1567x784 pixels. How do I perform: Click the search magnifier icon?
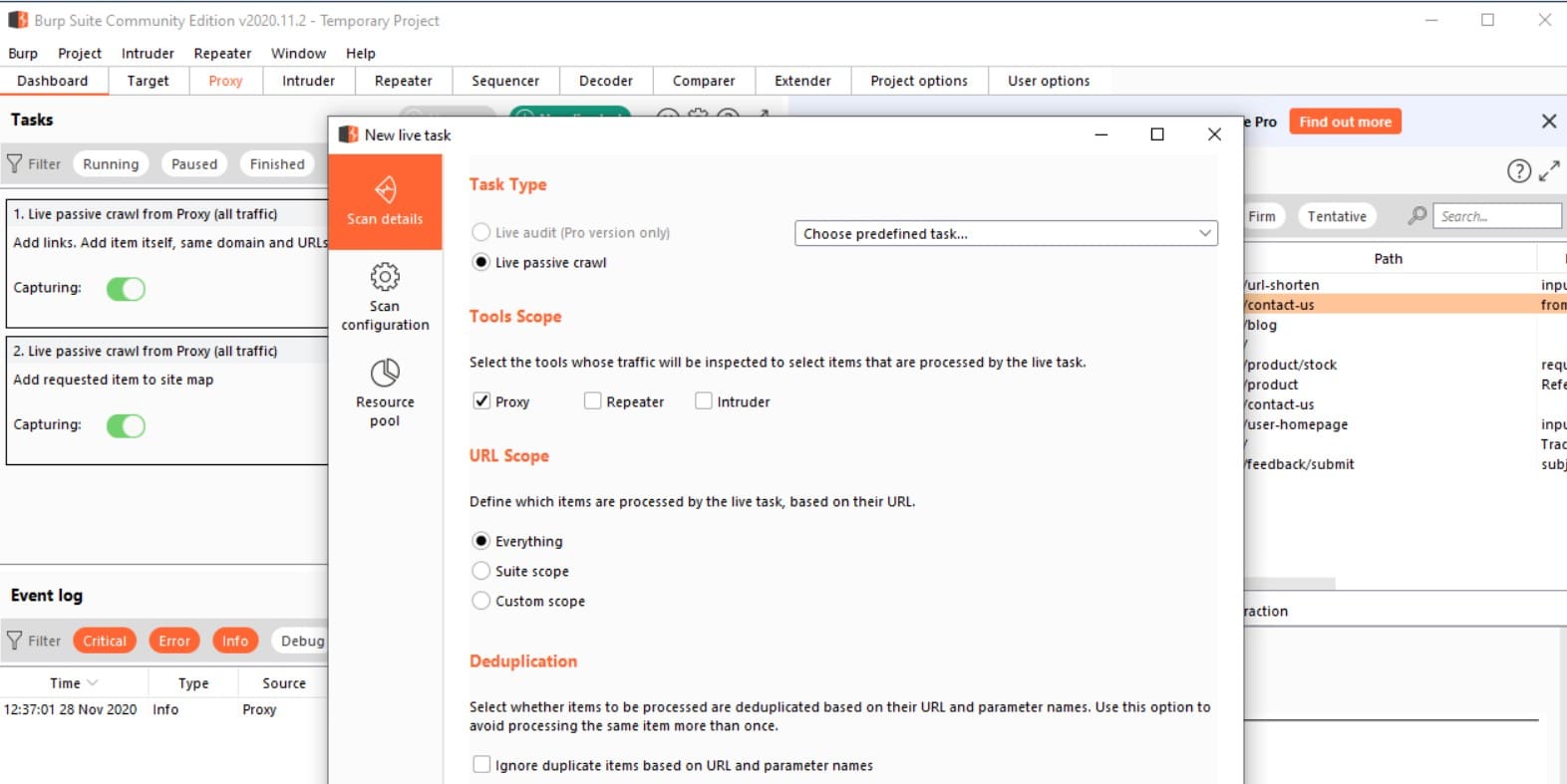(x=1416, y=216)
